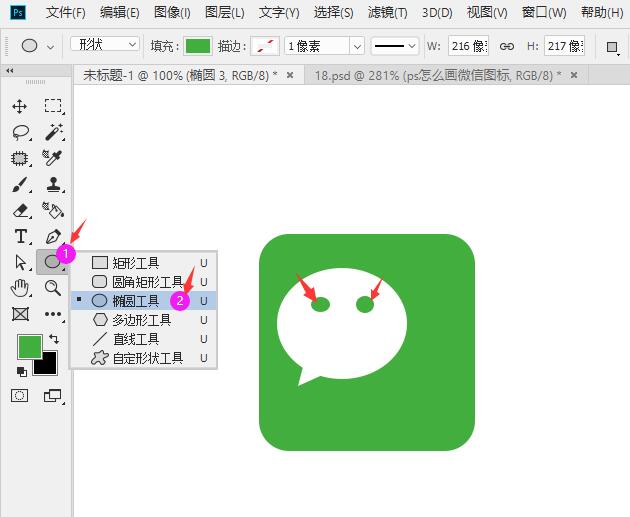This screenshot has width=630, height=517.
Task: Select the Hand tool
Action: [20, 288]
